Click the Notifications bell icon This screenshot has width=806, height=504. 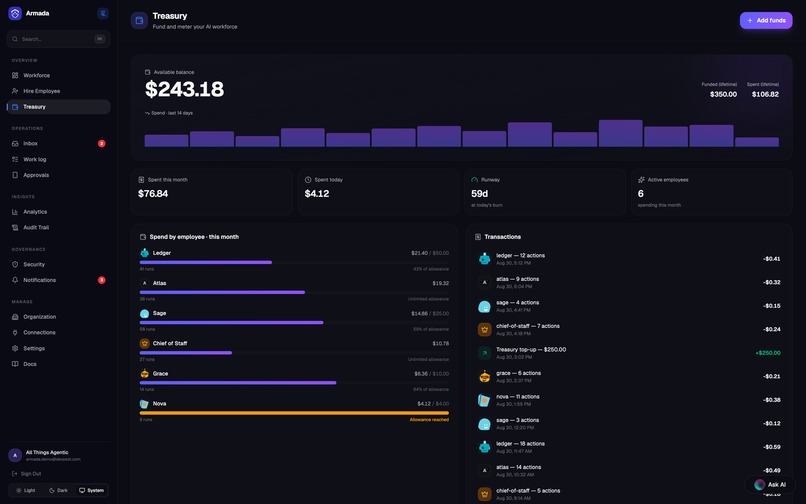pyautogui.click(x=15, y=280)
